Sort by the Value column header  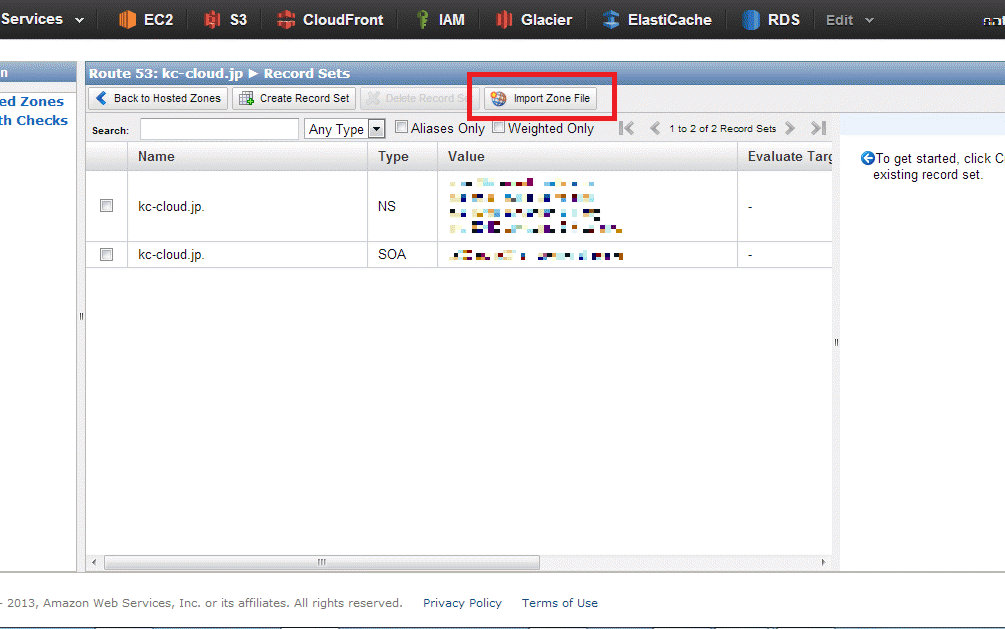(x=587, y=156)
